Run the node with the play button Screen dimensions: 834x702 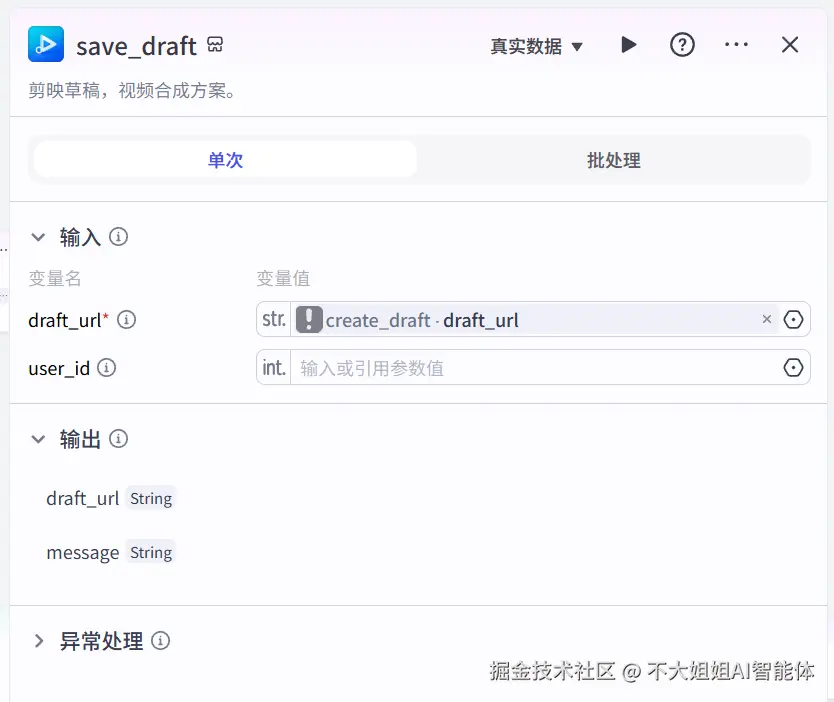coord(629,45)
